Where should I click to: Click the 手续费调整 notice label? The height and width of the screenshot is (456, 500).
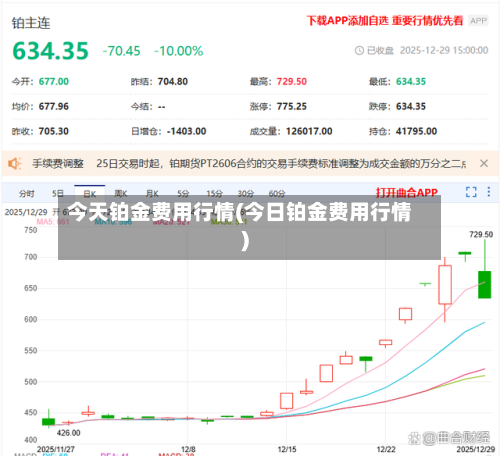tap(58, 163)
